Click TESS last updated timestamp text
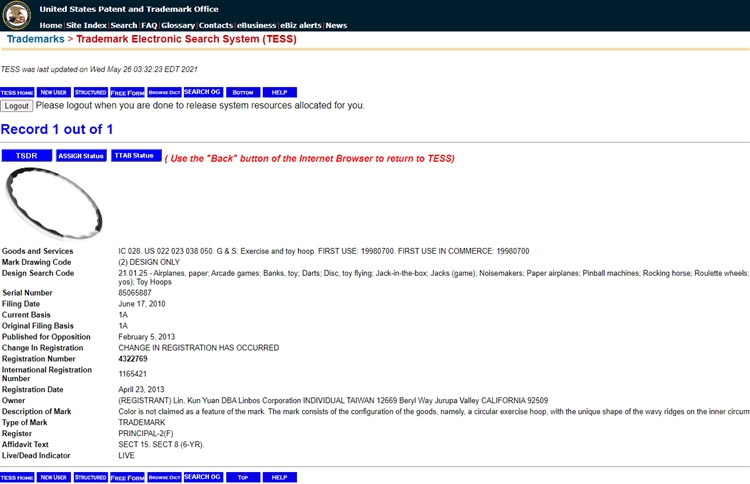Image resolution: width=750 pixels, height=484 pixels. [99, 69]
